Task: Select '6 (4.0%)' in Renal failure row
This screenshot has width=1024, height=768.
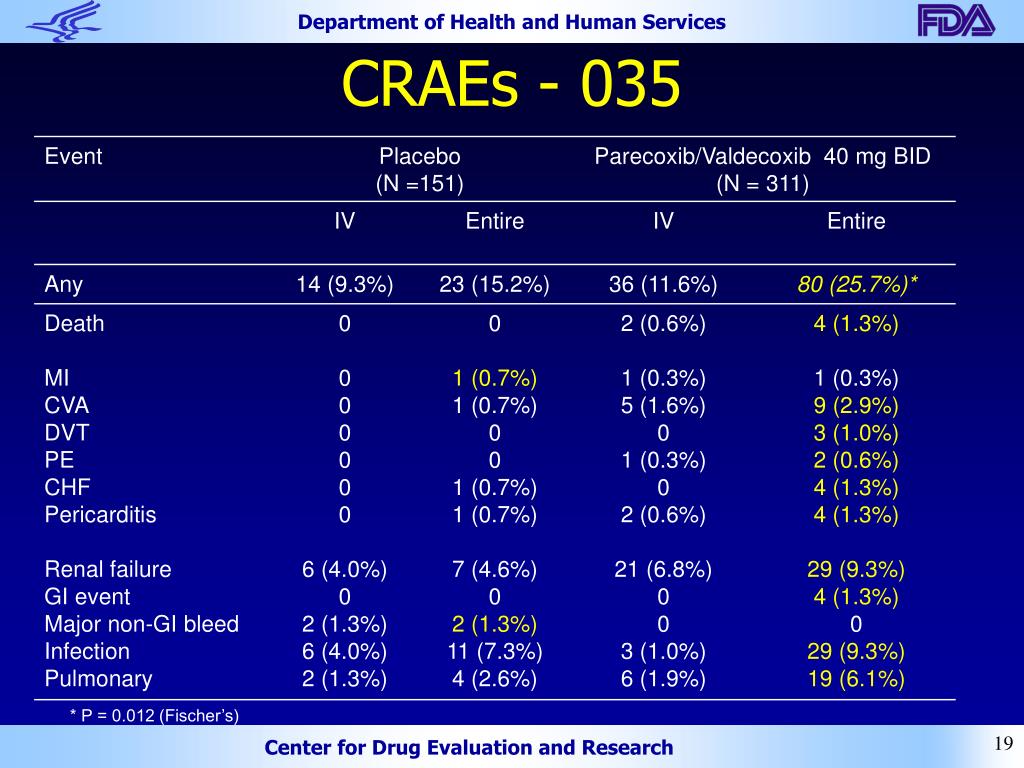Action: tap(345, 569)
